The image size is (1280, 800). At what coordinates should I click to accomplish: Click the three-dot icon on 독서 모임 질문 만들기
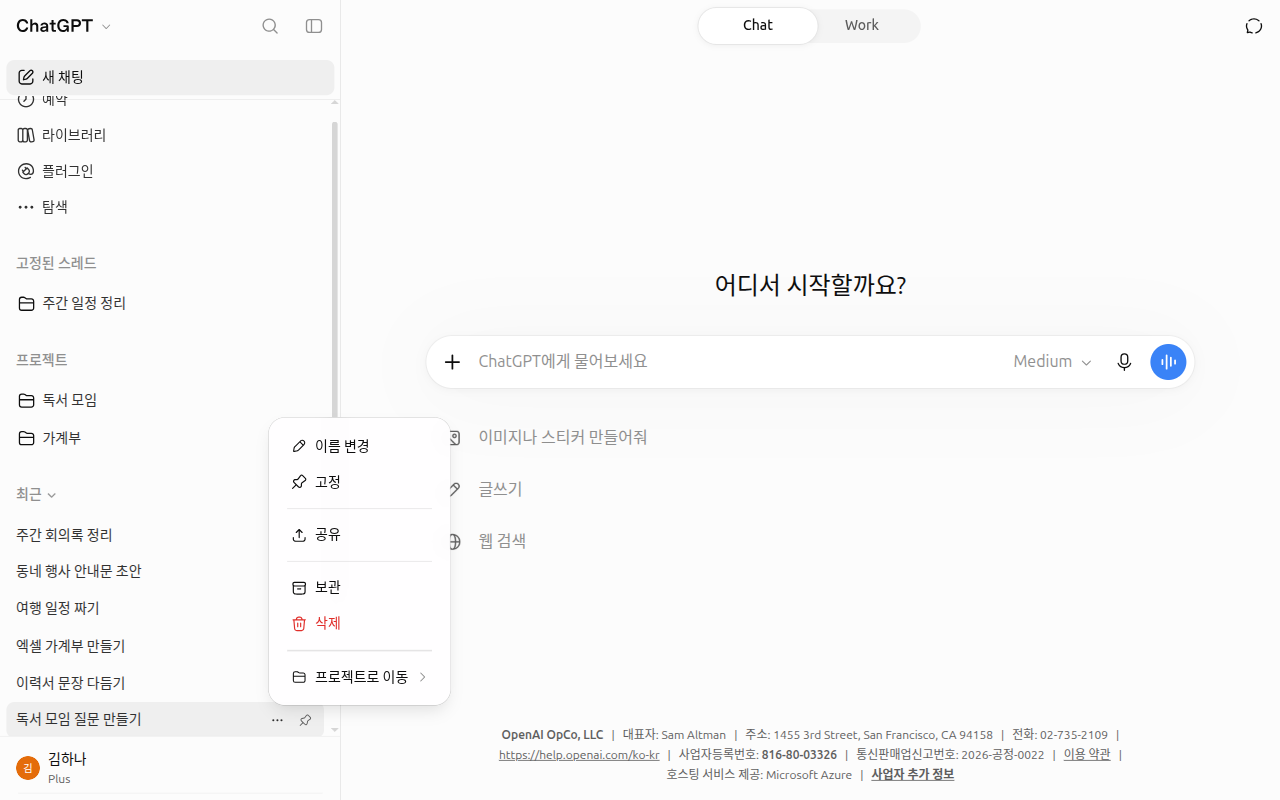coord(277,720)
